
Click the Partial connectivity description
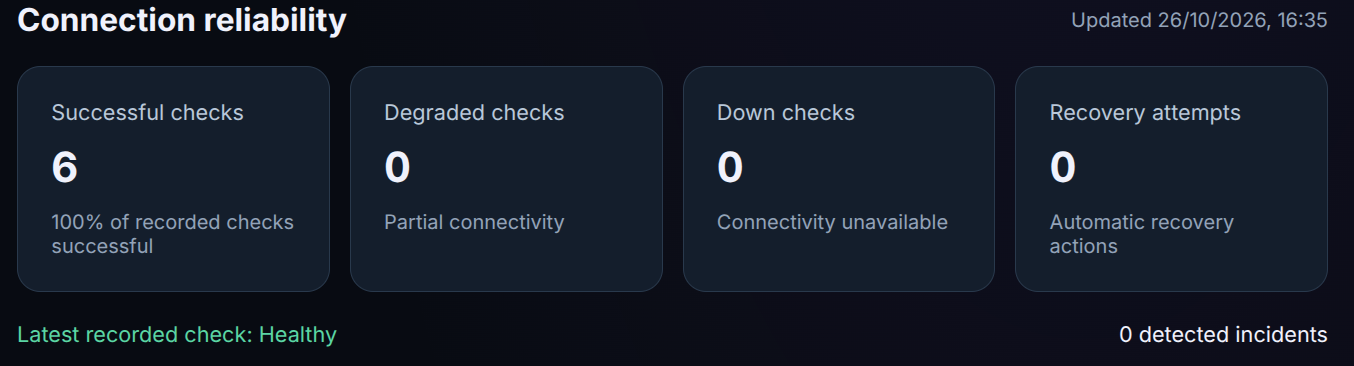tap(474, 222)
